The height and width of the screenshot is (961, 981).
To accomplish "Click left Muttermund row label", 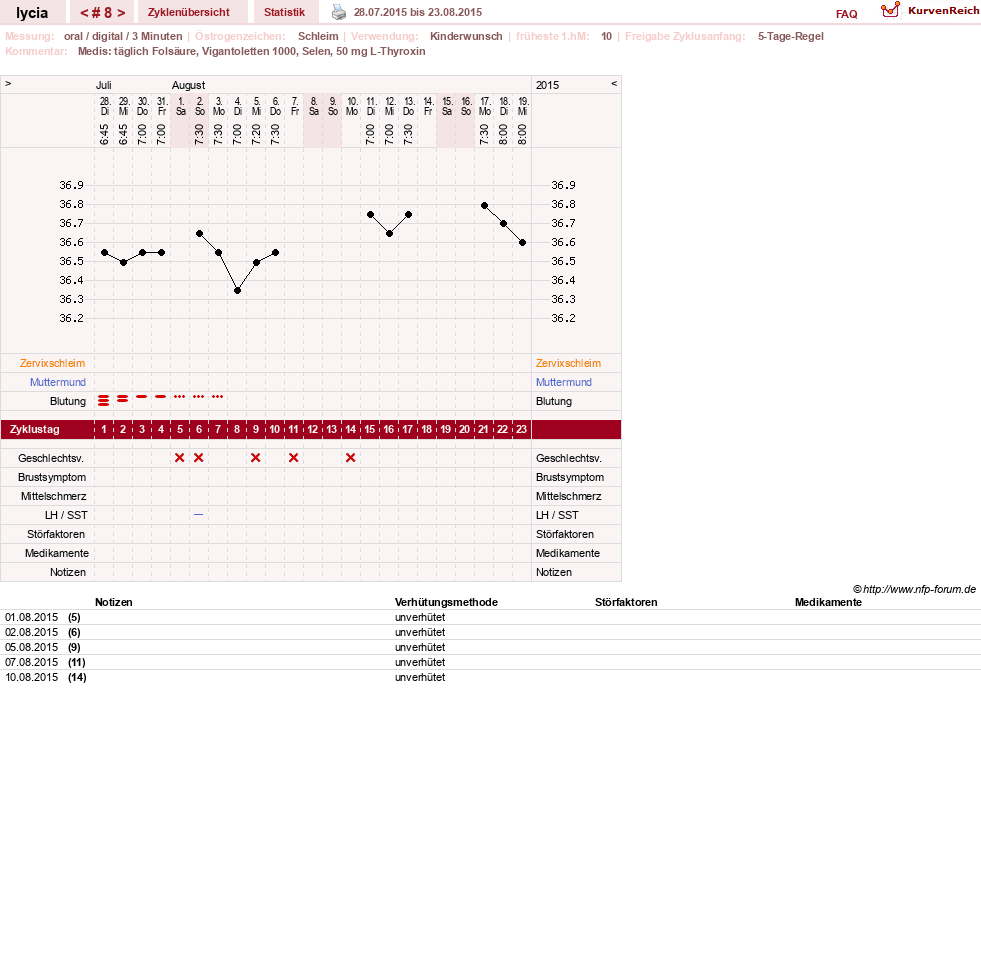I will click(x=58, y=382).
